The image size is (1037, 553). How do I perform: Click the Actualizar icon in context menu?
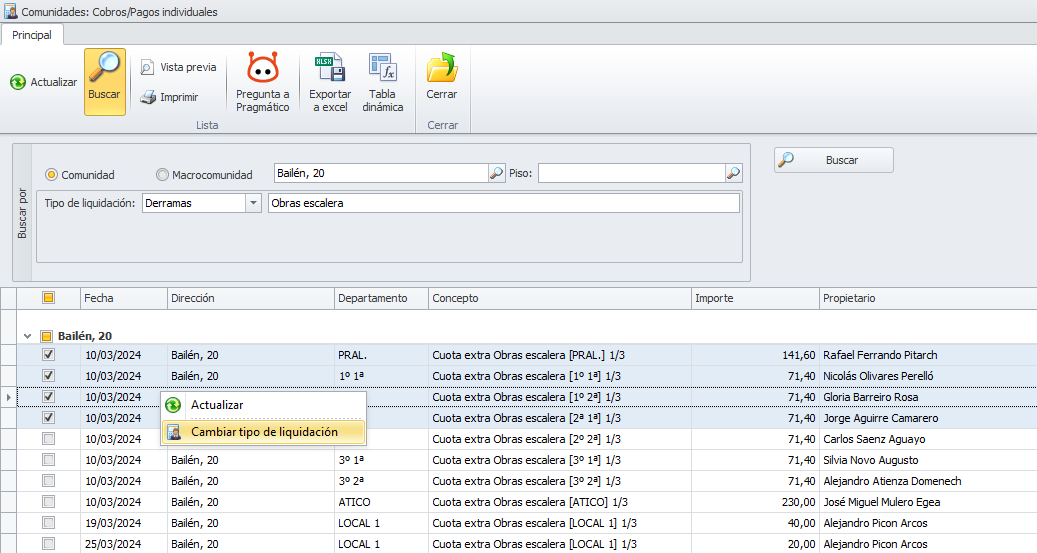click(x=173, y=405)
